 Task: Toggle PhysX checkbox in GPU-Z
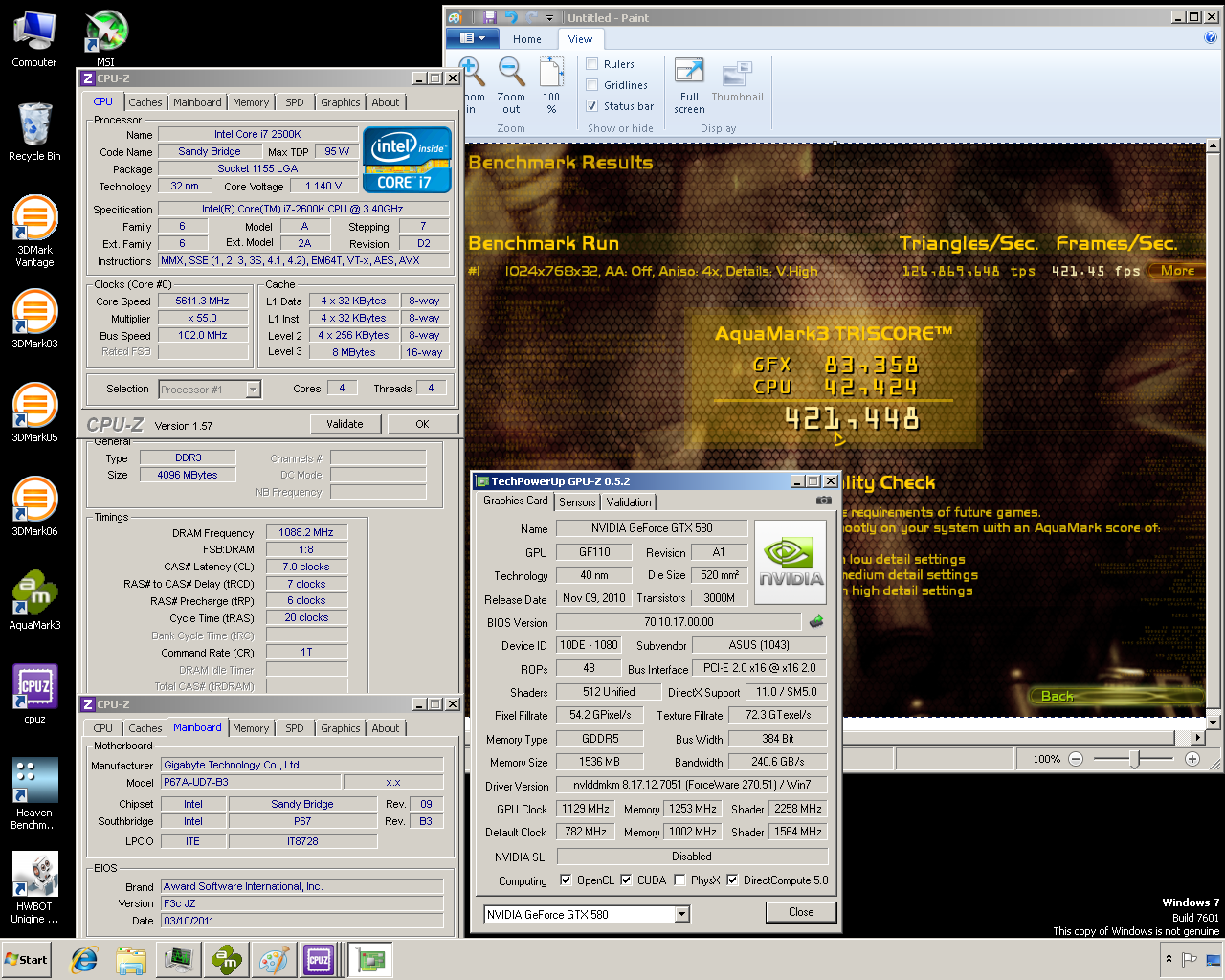coord(679,880)
